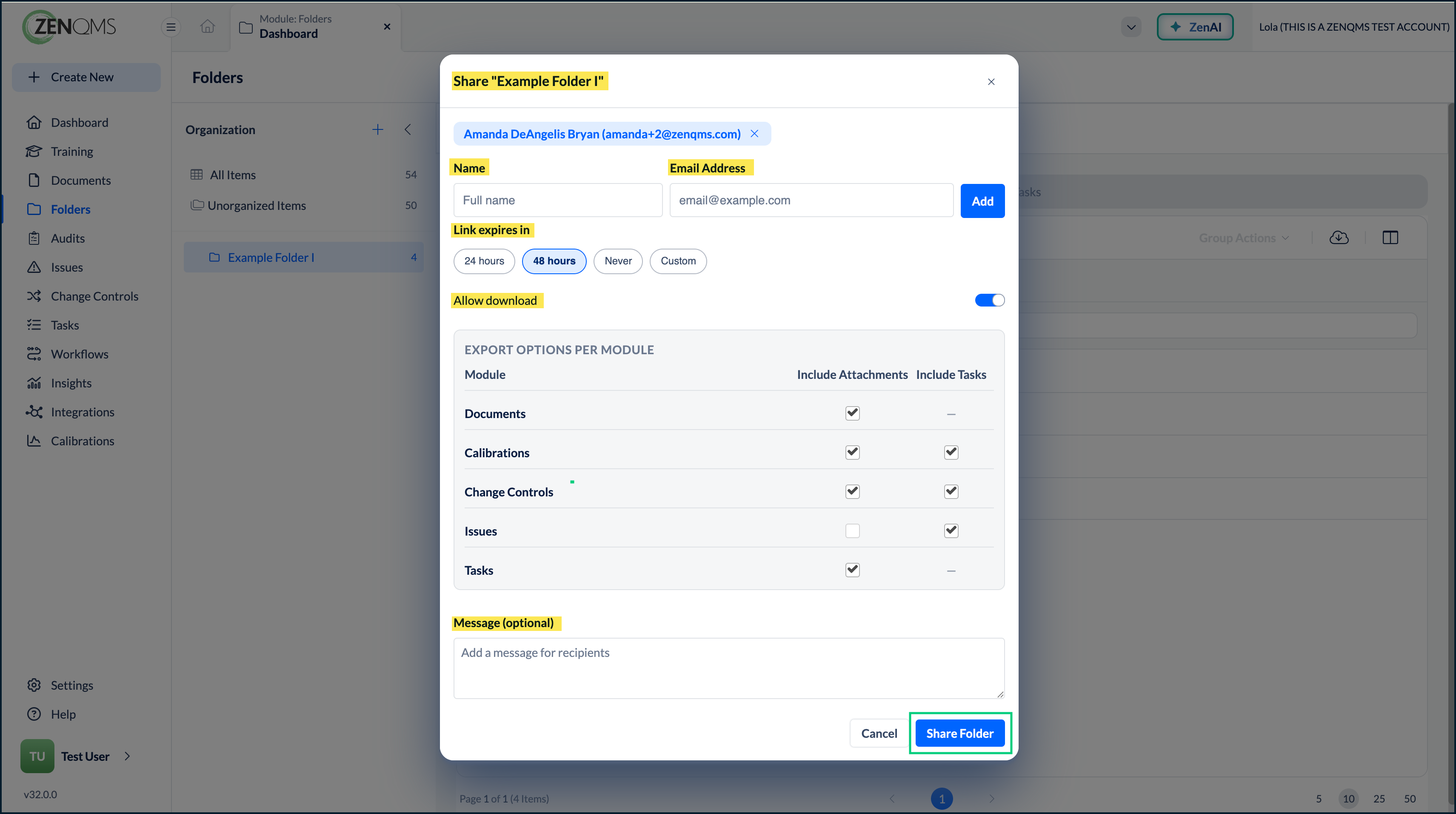Go to the next page arrow
Screen dimensions: 1456x814
(x=991, y=798)
